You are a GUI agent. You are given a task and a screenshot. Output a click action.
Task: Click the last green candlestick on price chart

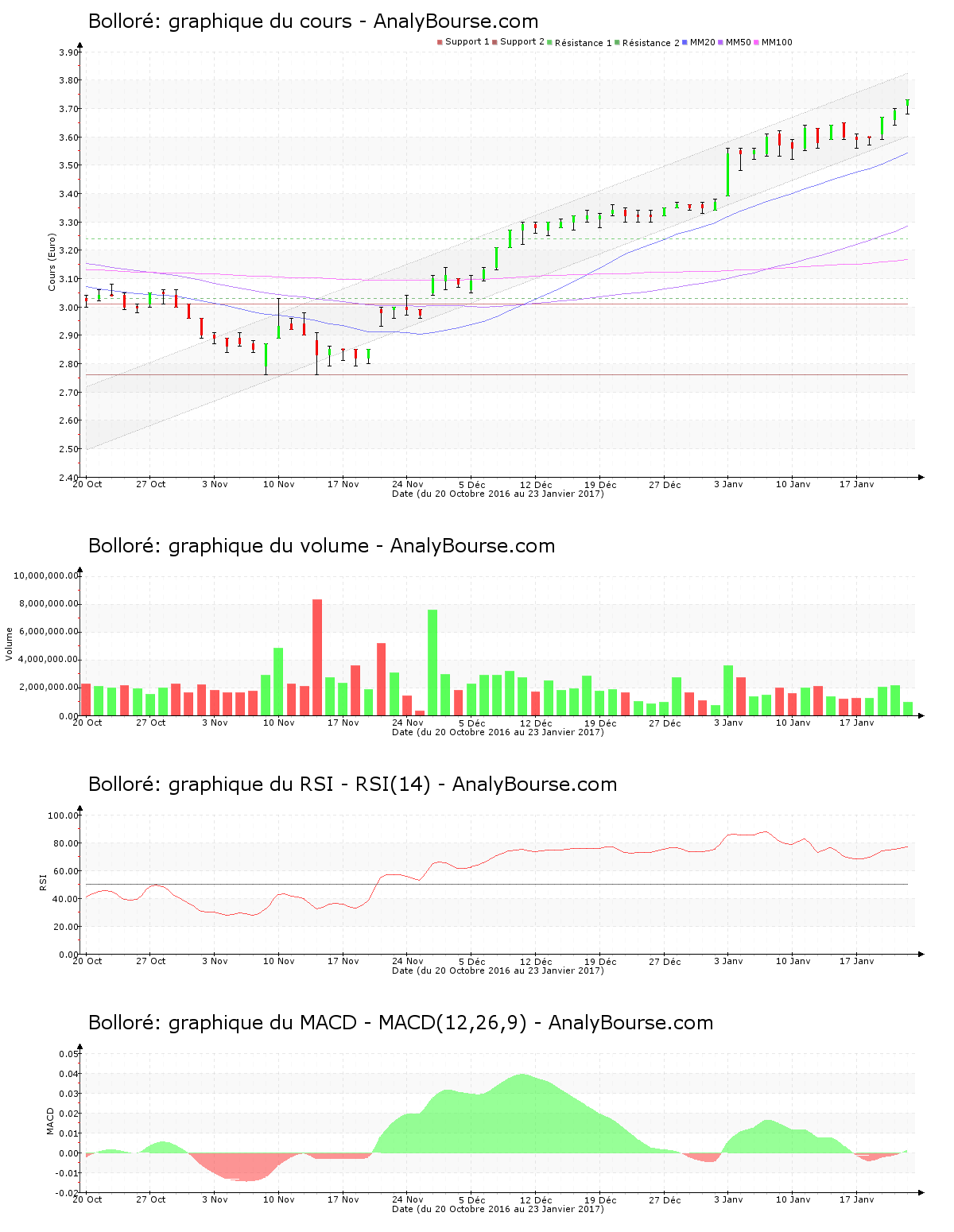907,107
